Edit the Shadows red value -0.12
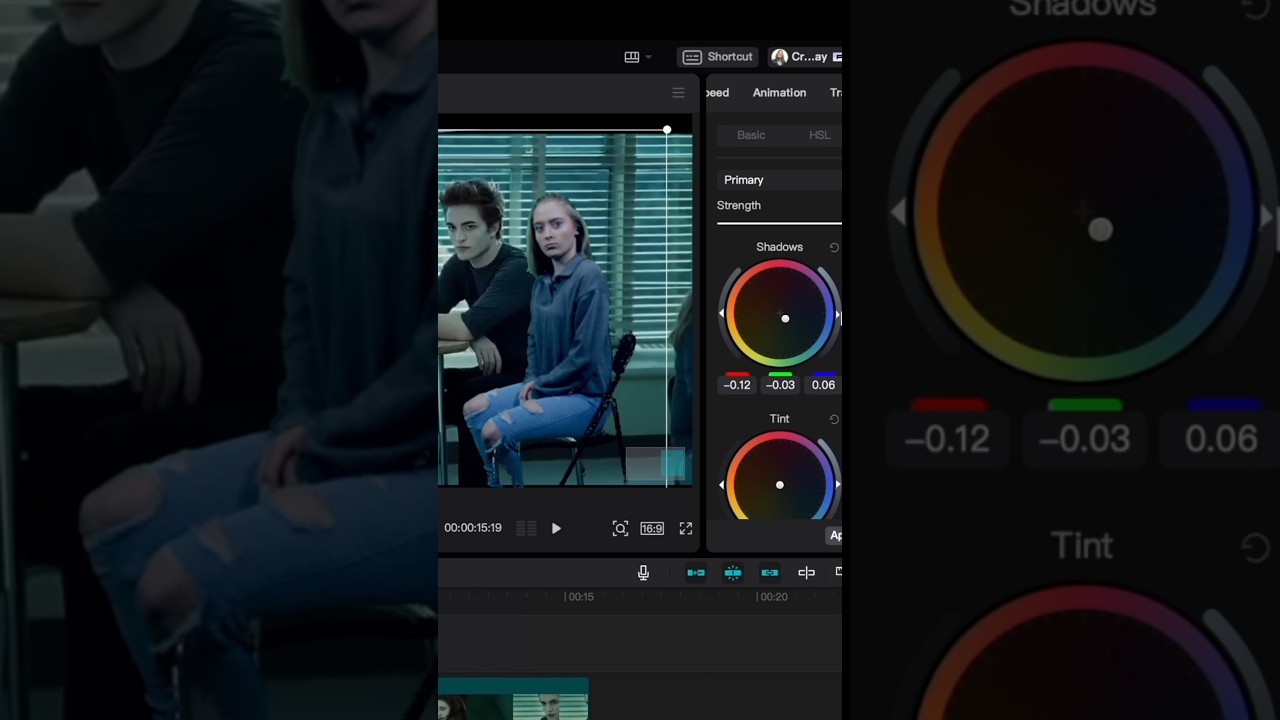1280x720 pixels. coord(737,385)
